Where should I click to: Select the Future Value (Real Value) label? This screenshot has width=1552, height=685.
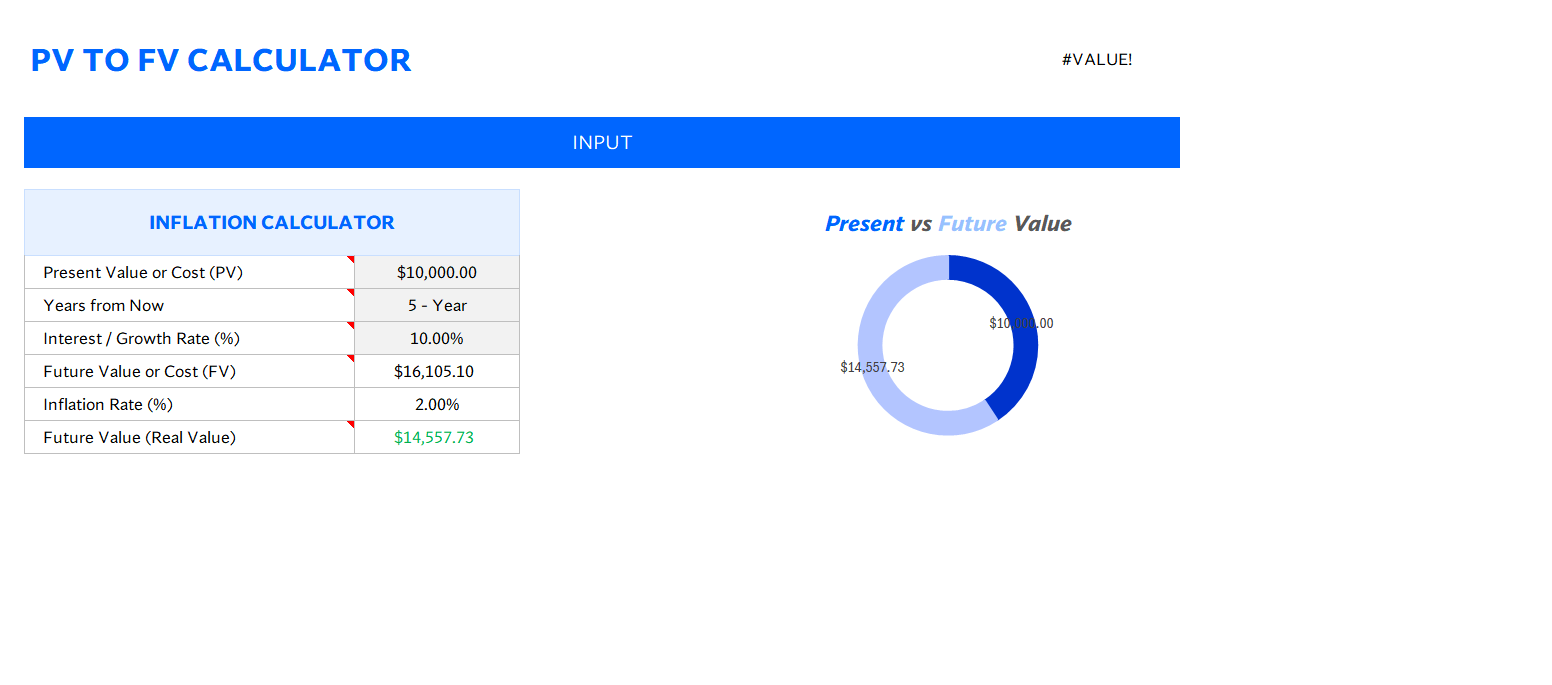(140, 437)
